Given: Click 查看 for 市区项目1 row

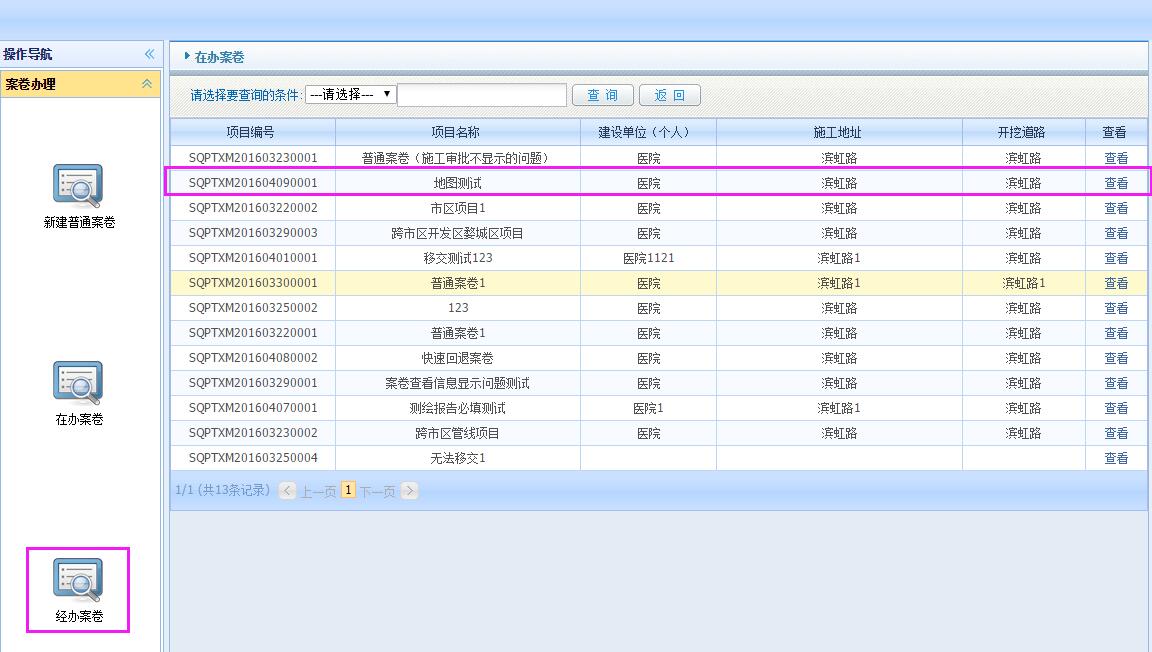Looking at the screenshot, I should [x=1116, y=208].
